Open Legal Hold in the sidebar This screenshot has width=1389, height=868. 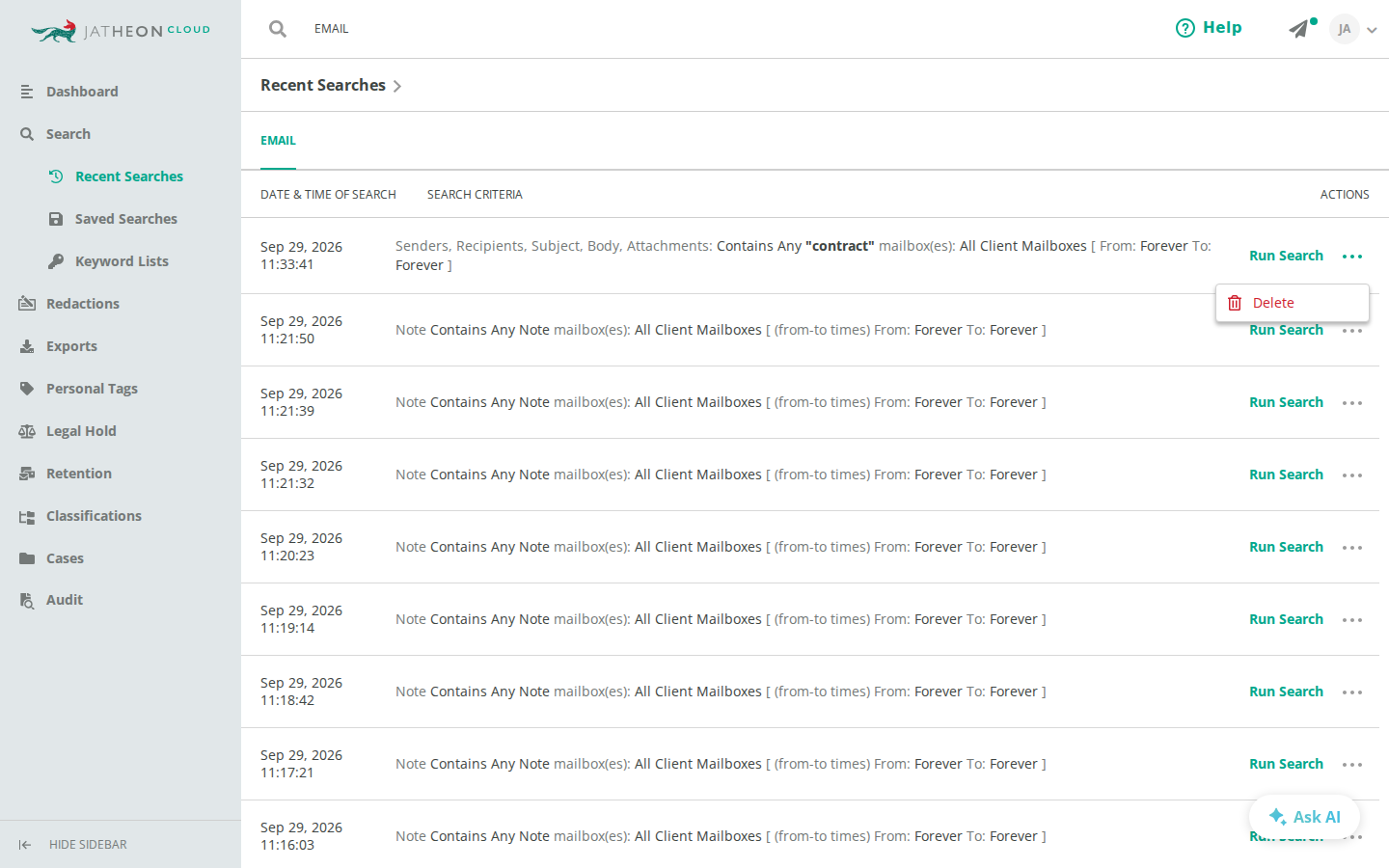click(x=68, y=431)
